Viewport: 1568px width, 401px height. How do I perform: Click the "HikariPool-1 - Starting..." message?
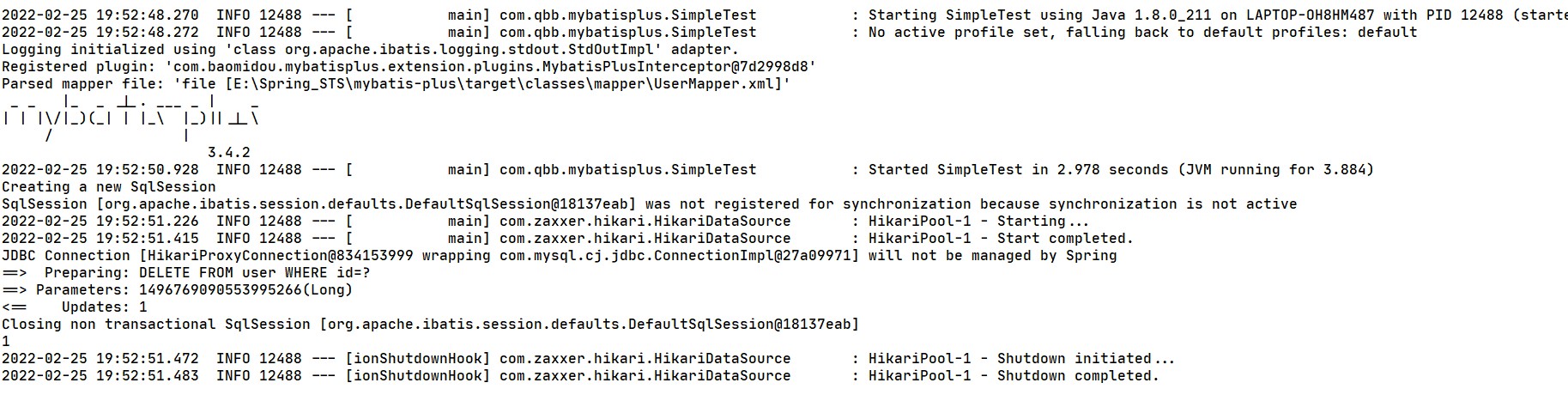click(978, 221)
